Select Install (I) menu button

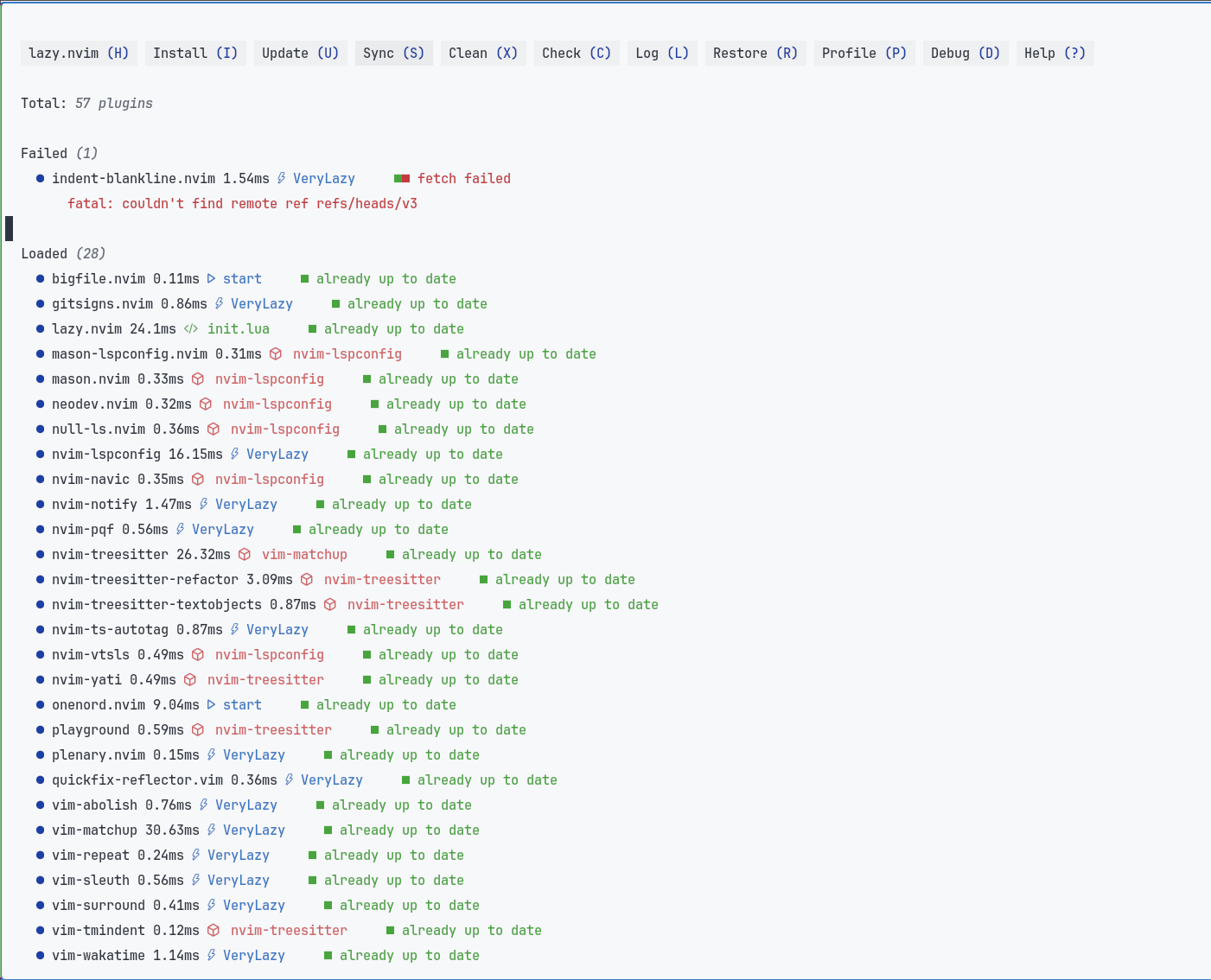pyautogui.click(x=195, y=53)
